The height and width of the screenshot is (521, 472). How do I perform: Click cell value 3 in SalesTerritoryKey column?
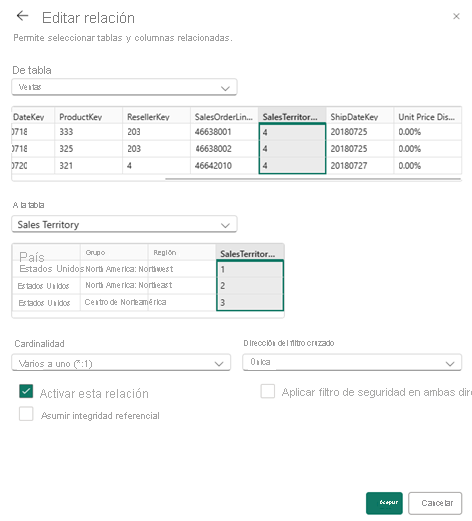coord(250,302)
